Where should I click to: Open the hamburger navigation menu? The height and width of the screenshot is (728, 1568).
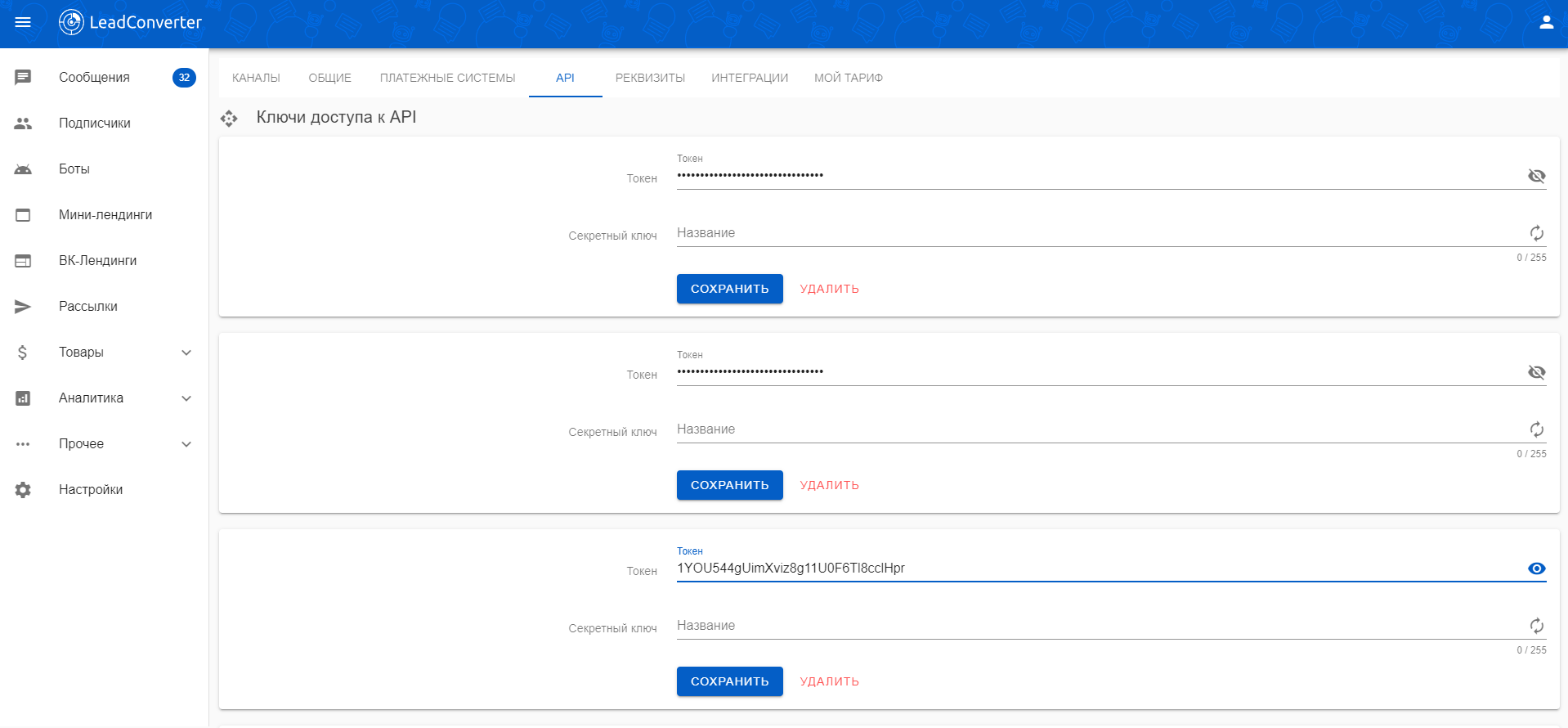[x=23, y=22]
